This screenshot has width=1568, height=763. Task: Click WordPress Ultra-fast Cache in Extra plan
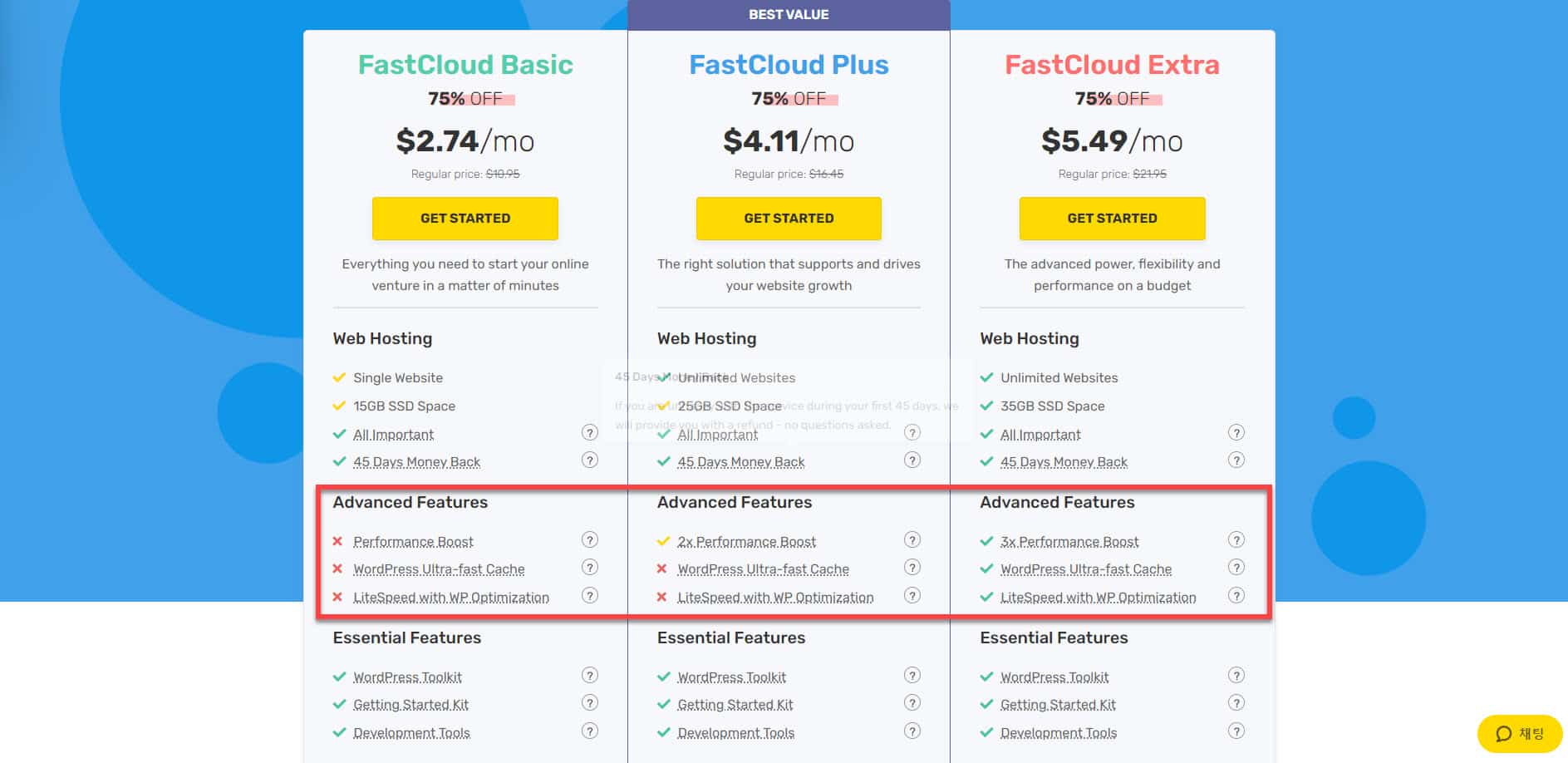coord(1086,569)
